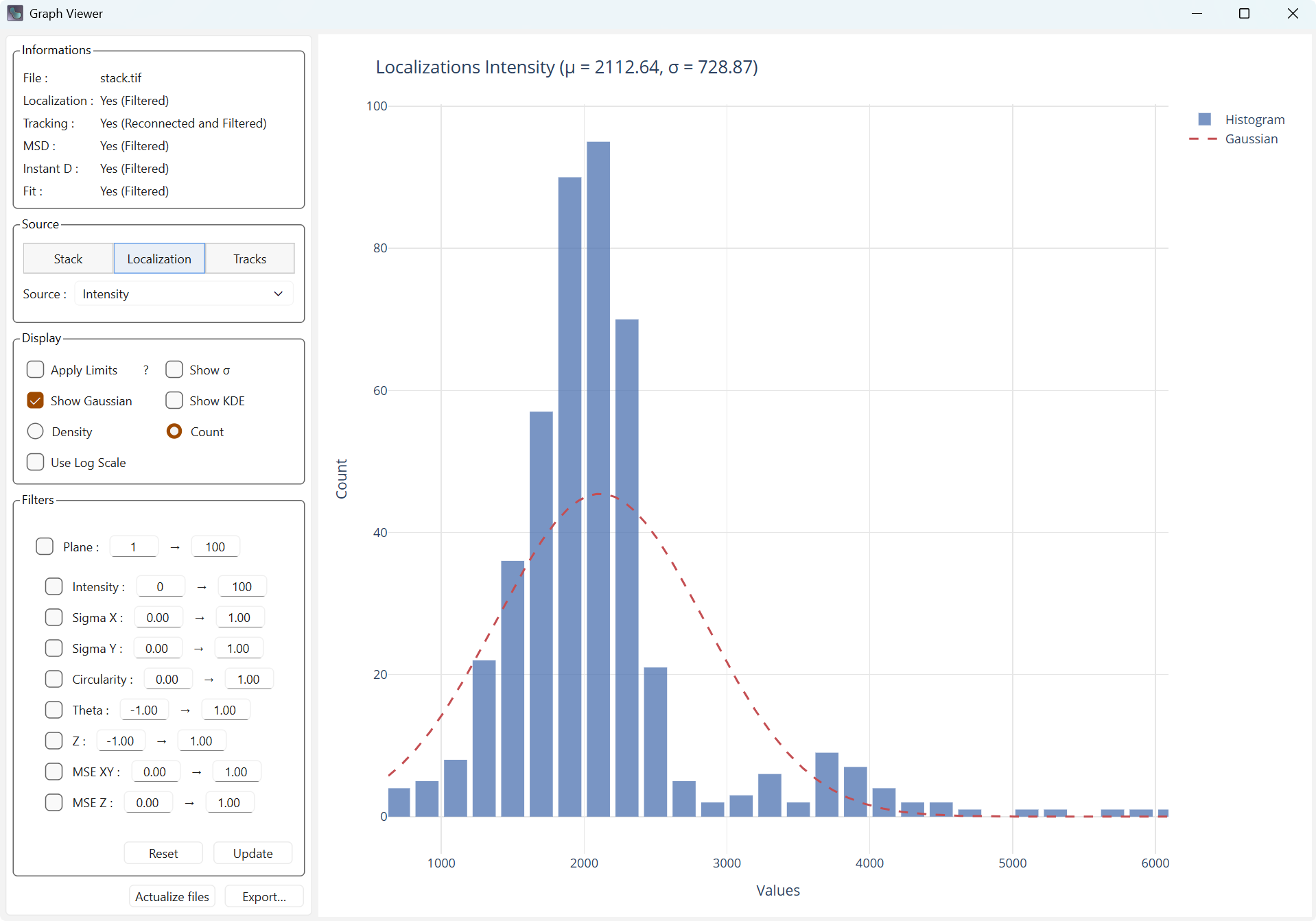Screen dimensions: 1316x921
Task: Enable the Circularity filter checkbox
Action: tap(53, 679)
